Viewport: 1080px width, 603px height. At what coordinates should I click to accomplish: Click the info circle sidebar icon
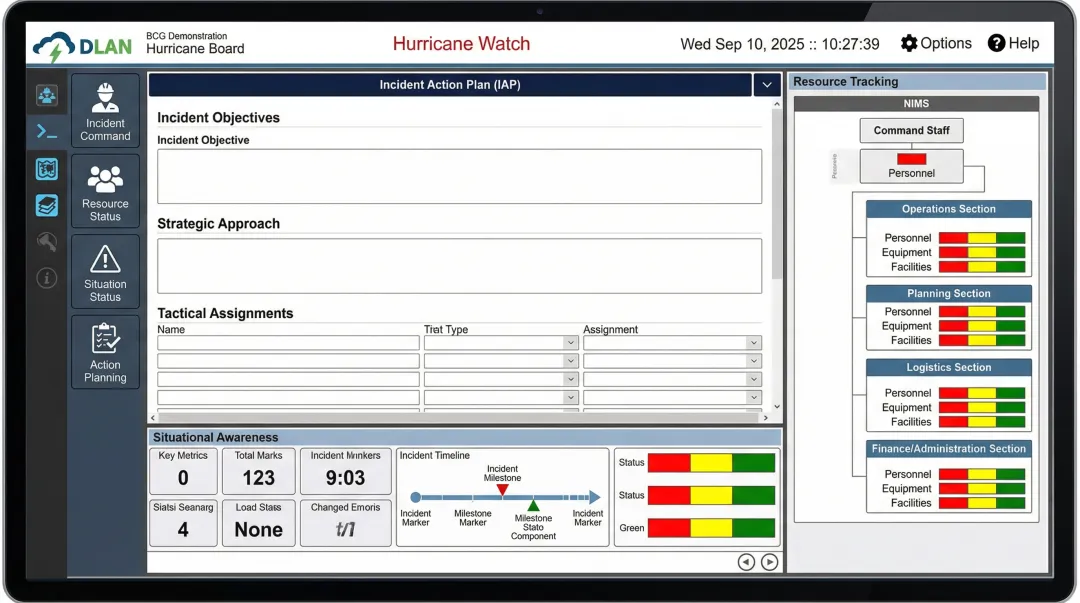[x=47, y=278]
